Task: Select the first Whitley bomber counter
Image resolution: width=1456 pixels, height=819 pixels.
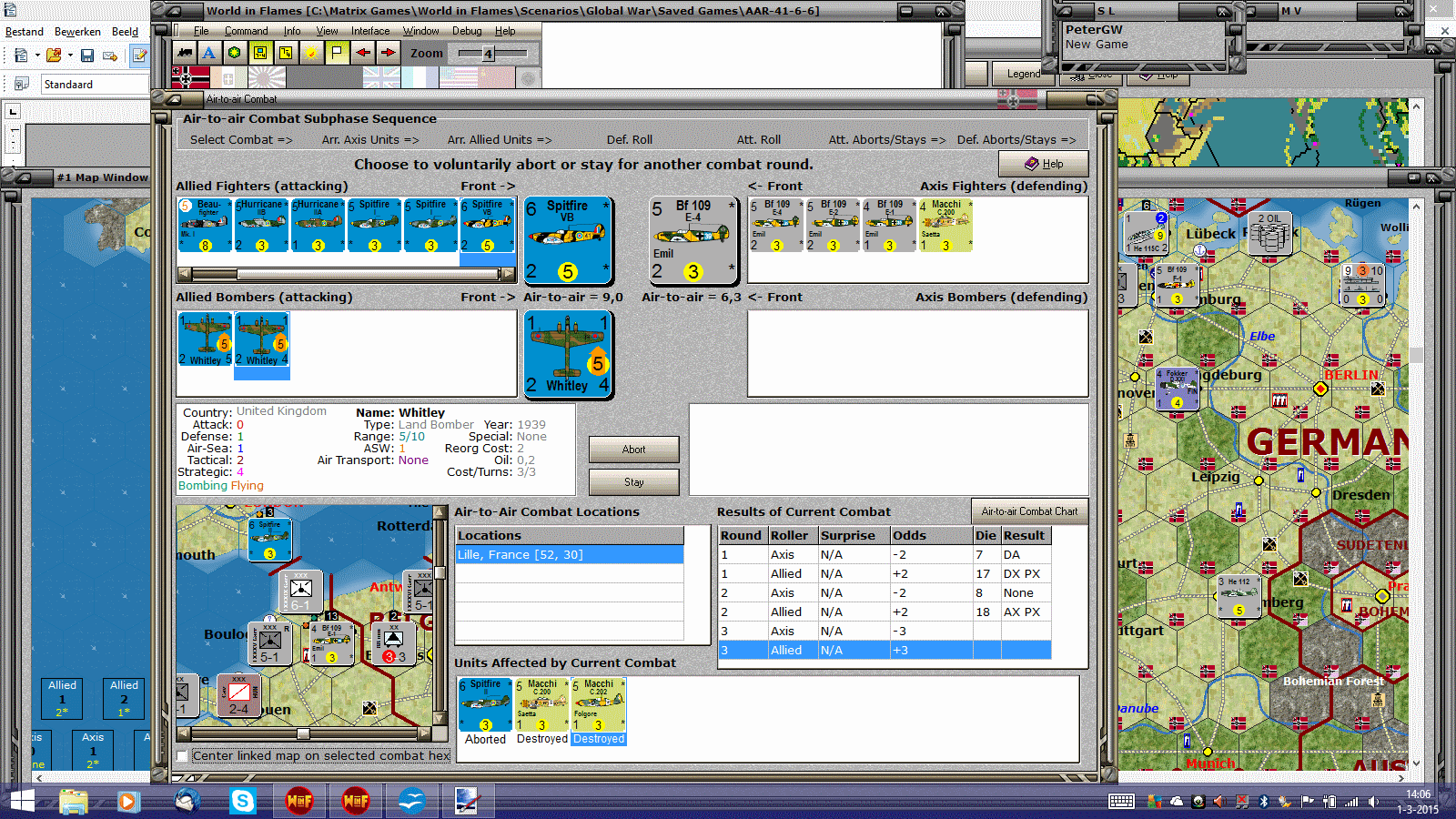Action: [205, 339]
